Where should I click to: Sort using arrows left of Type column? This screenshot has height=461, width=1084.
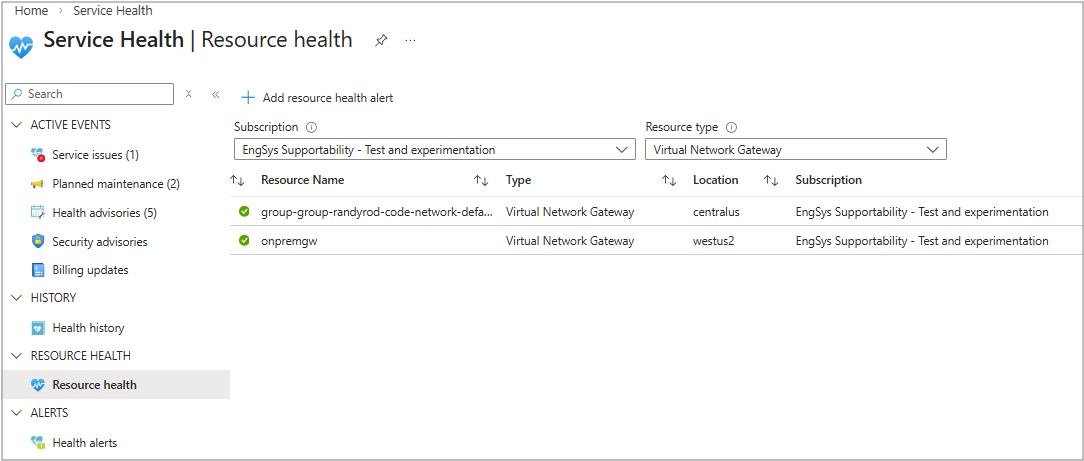point(481,180)
